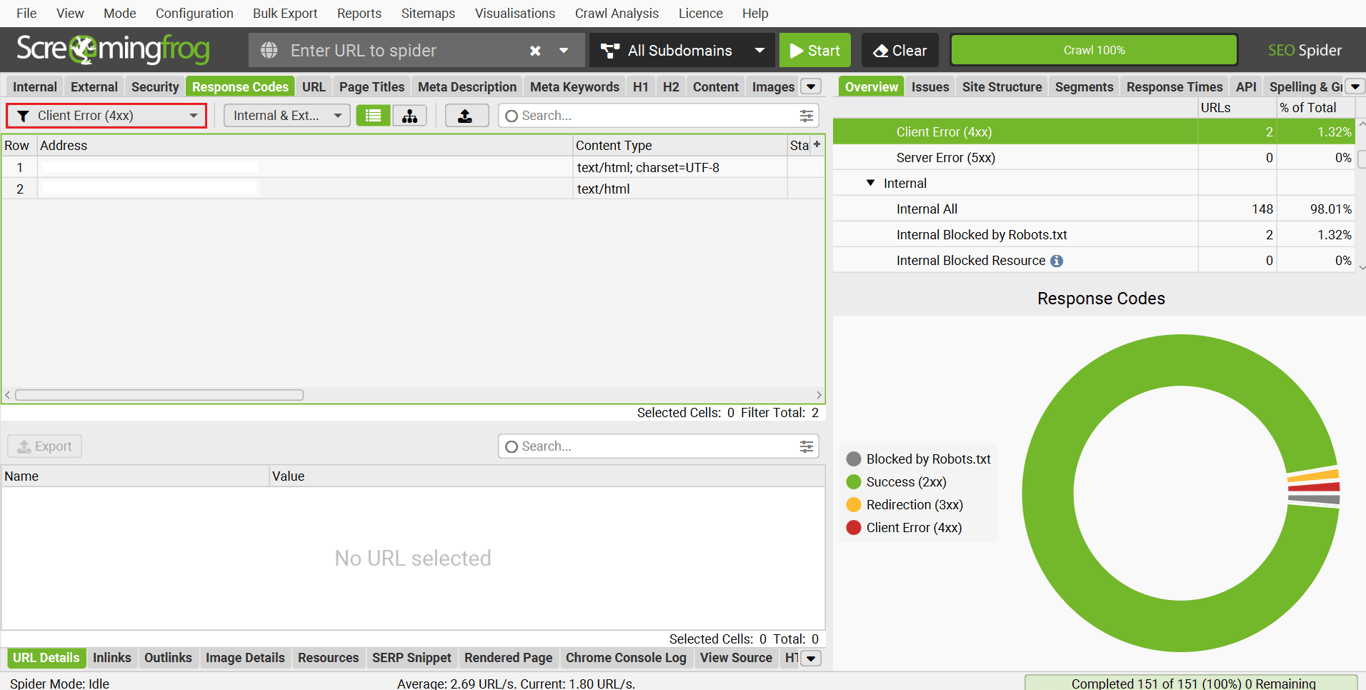The width and height of the screenshot is (1366, 690).
Task: Click the Crawl 100% progress bar
Action: (x=1093, y=49)
